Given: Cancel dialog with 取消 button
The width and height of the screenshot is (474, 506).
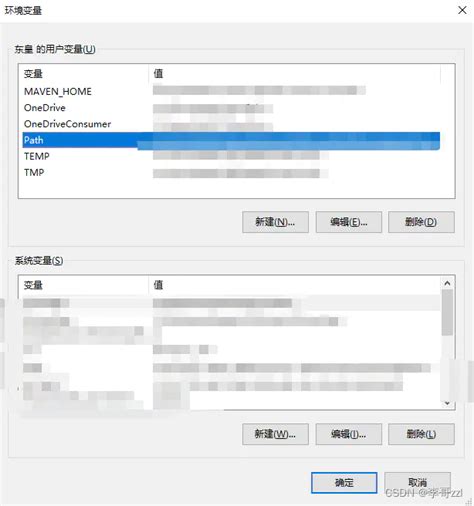Looking at the screenshot, I should 417,483.
